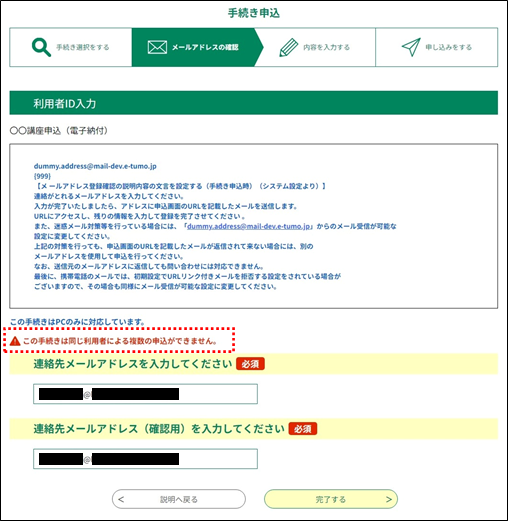This screenshot has width=508, height=521.
Task: Click the 必須 badge beside first email label
Action: click(250, 364)
